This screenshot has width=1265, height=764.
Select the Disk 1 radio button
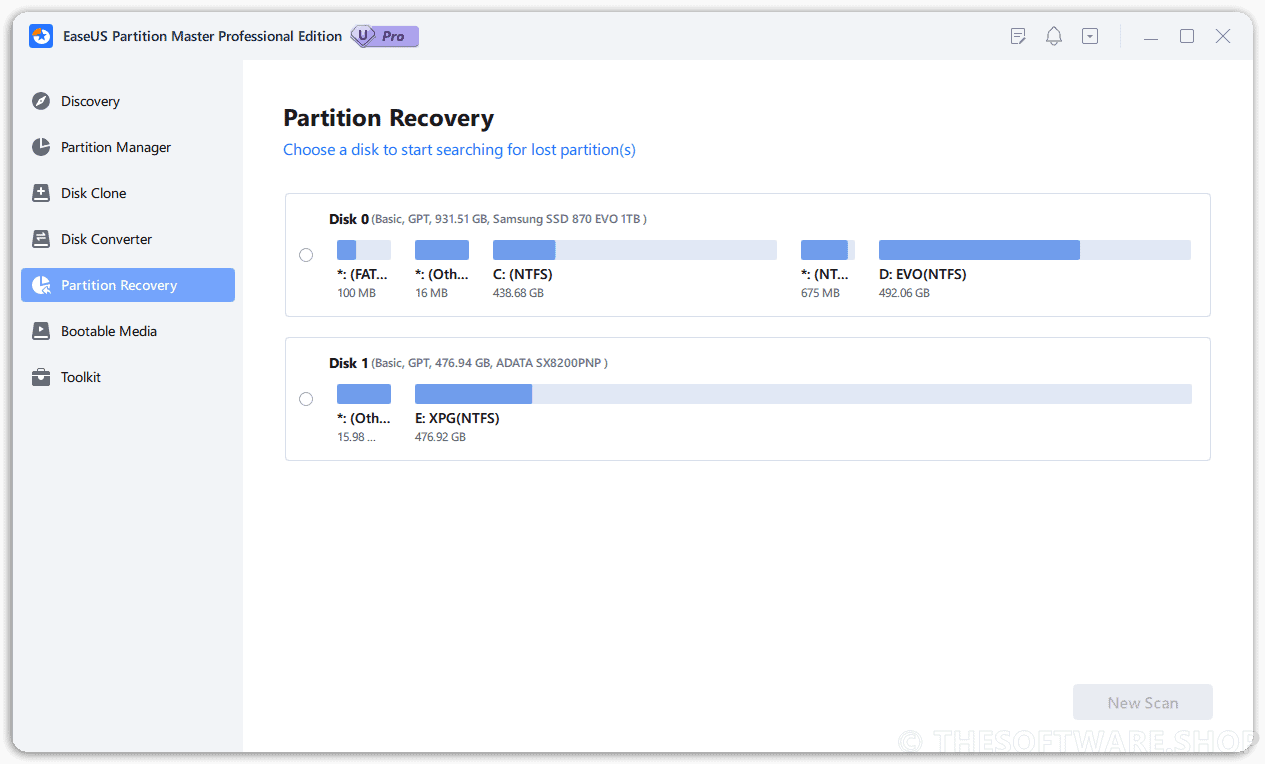[306, 399]
